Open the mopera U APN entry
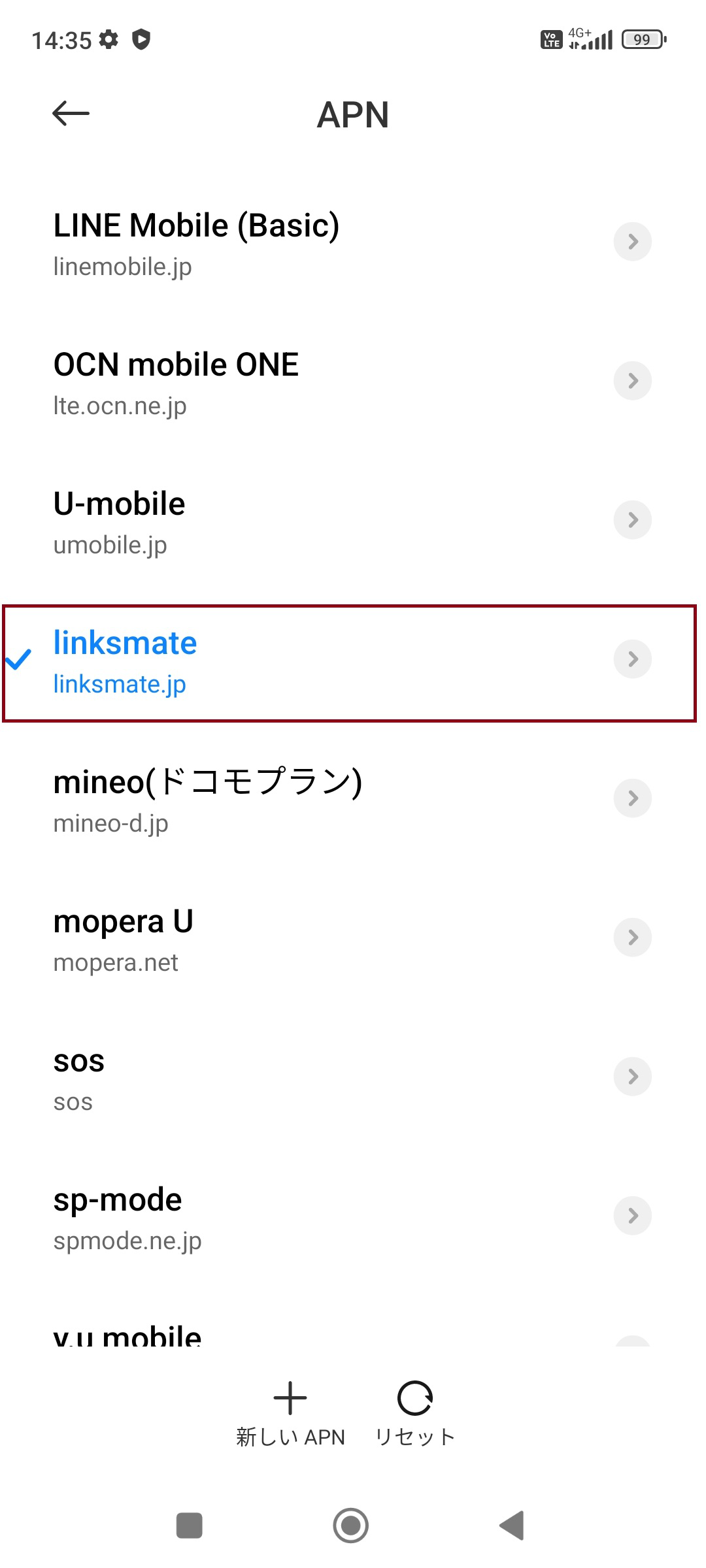 (261, 938)
